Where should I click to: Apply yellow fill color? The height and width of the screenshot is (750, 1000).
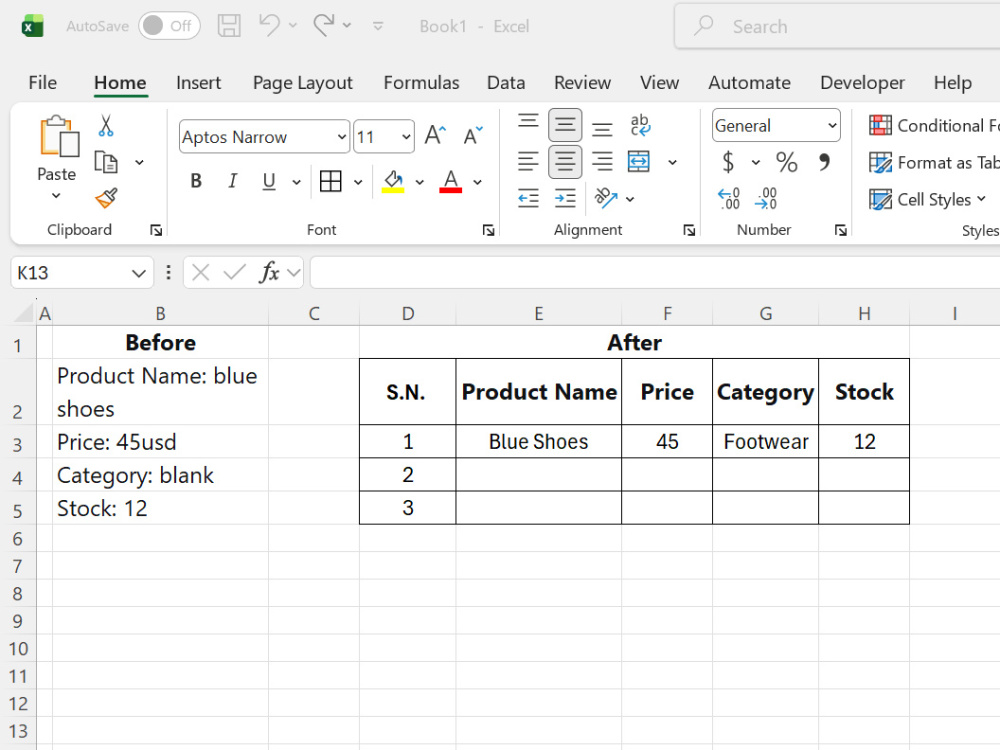pos(393,182)
